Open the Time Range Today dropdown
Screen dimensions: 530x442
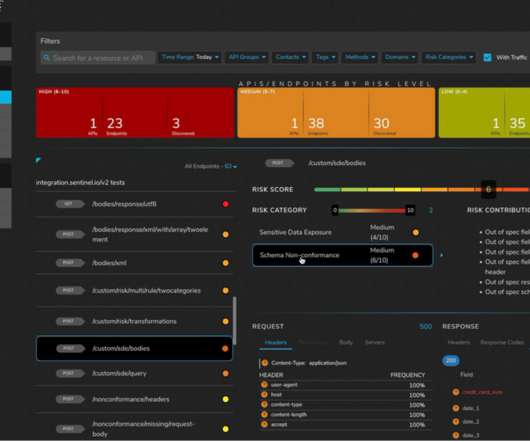coord(190,57)
